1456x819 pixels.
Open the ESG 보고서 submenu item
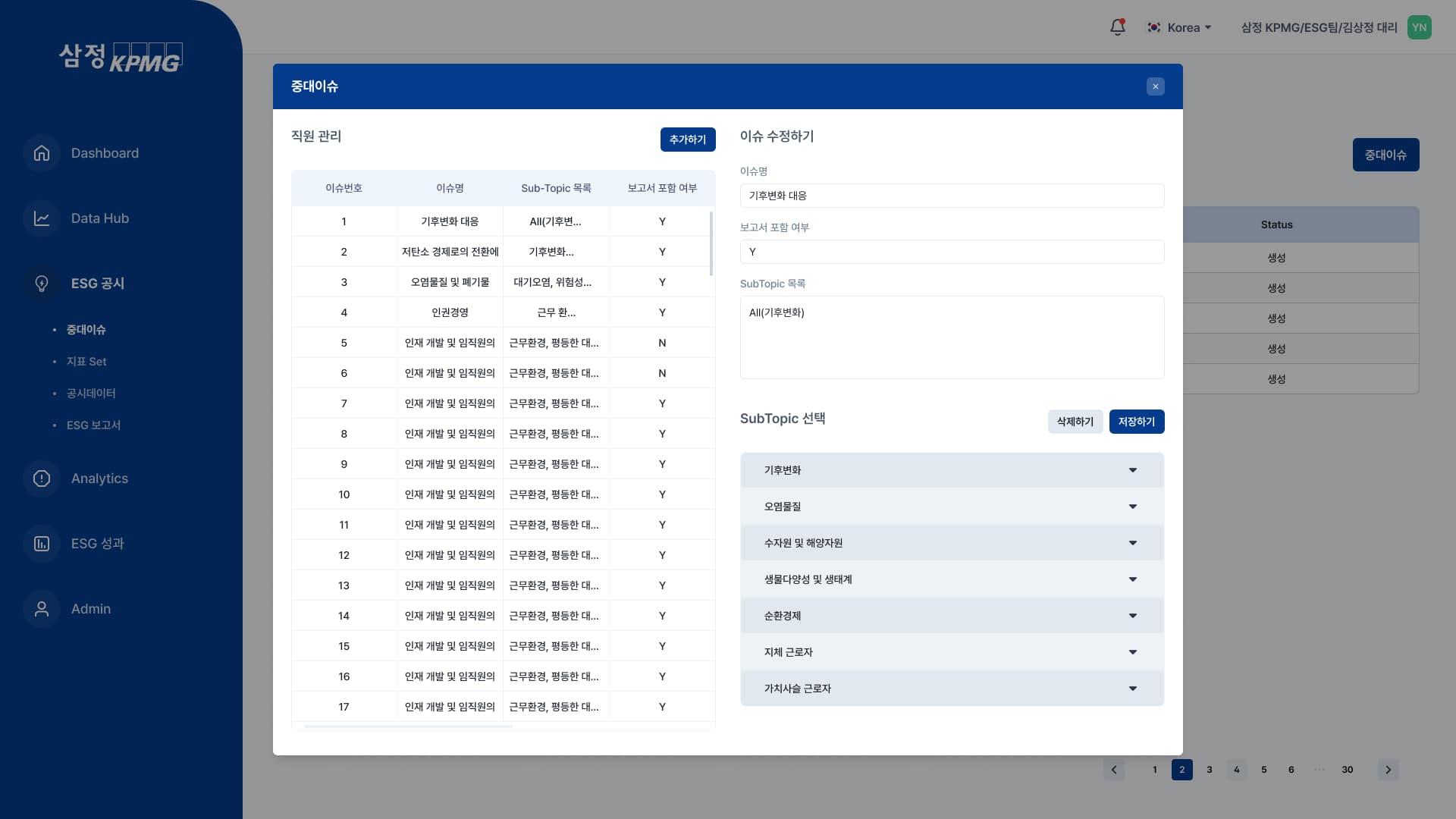coord(93,425)
